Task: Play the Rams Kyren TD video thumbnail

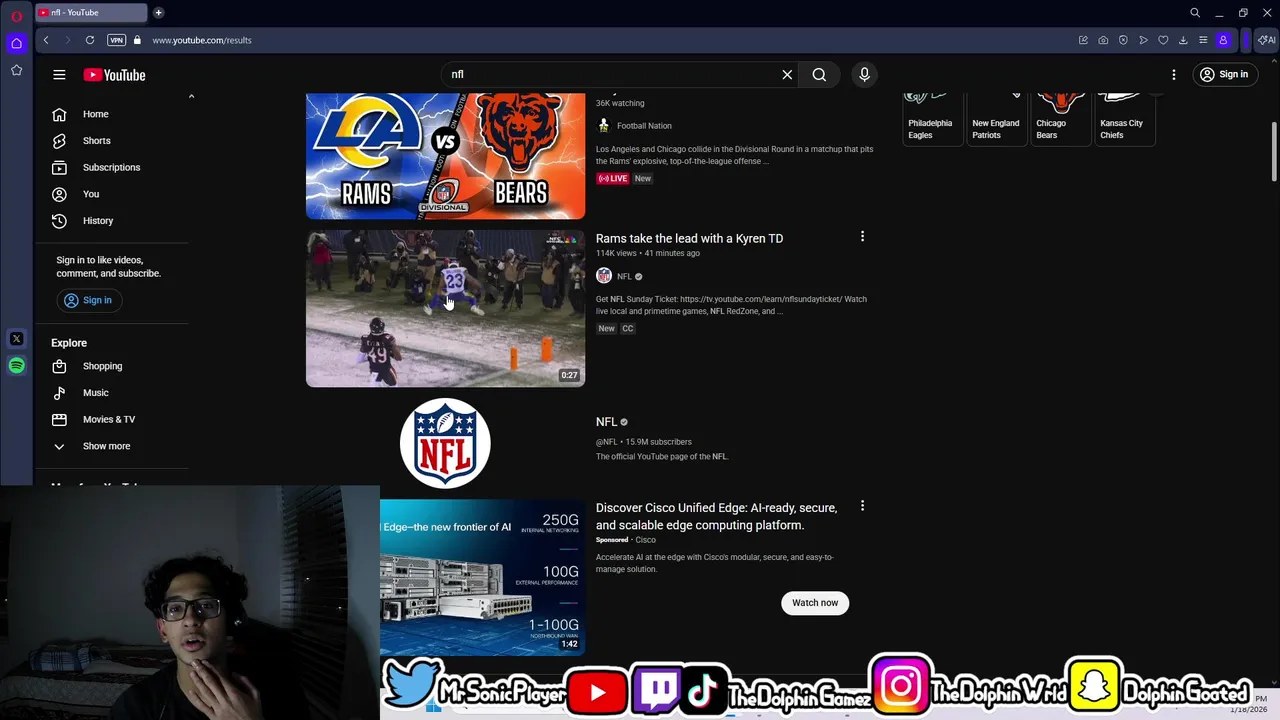Action: click(x=445, y=309)
